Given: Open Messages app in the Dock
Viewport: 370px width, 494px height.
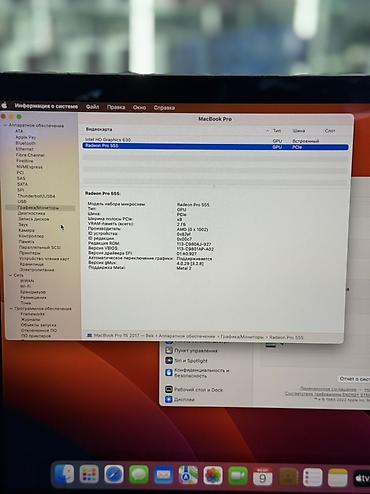Looking at the screenshot, I should point(139,475).
